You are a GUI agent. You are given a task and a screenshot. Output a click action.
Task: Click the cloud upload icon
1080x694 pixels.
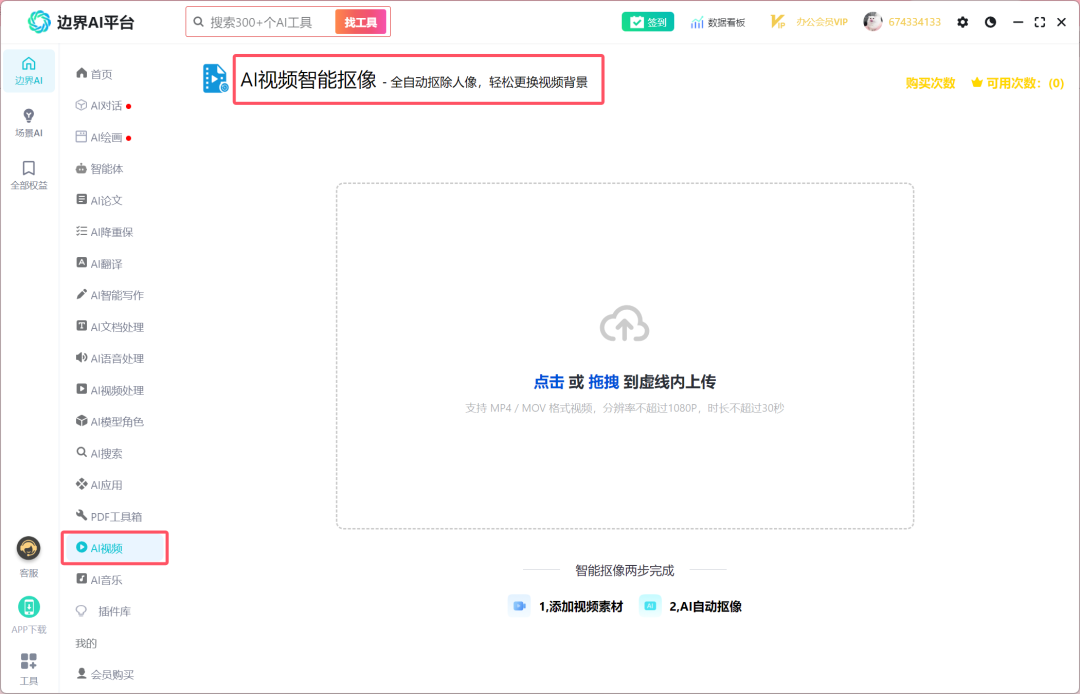[624, 324]
